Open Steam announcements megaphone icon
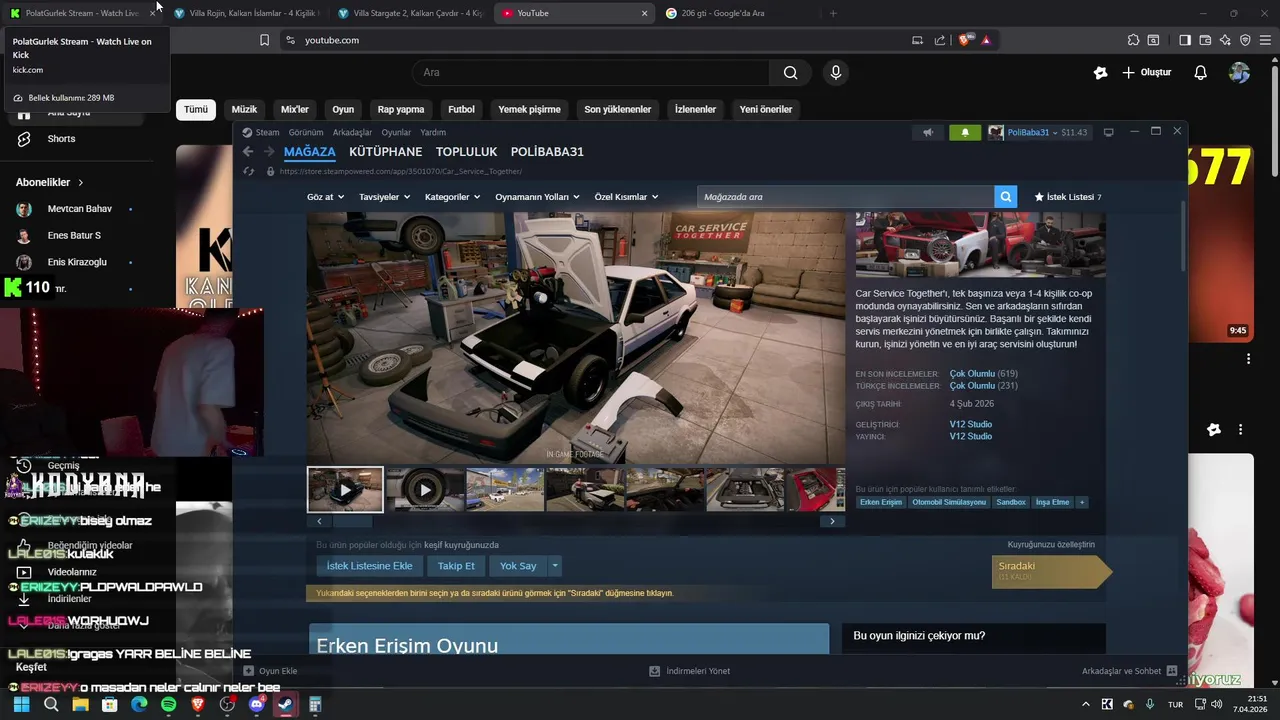Image resolution: width=1280 pixels, height=720 pixels. click(x=928, y=132)
